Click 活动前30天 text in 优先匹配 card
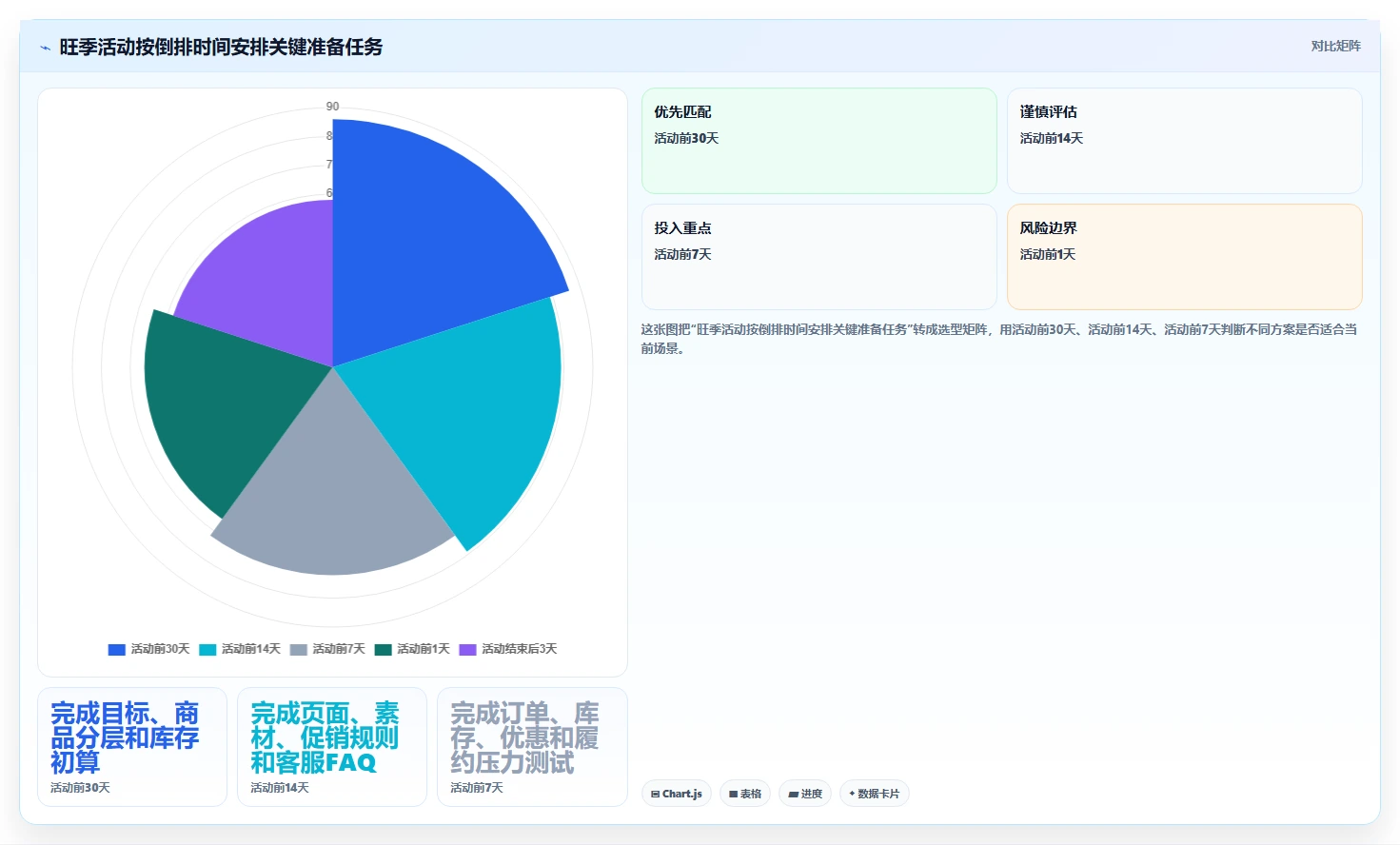This screenshot has width=1400, height=845. pos(686,138)
